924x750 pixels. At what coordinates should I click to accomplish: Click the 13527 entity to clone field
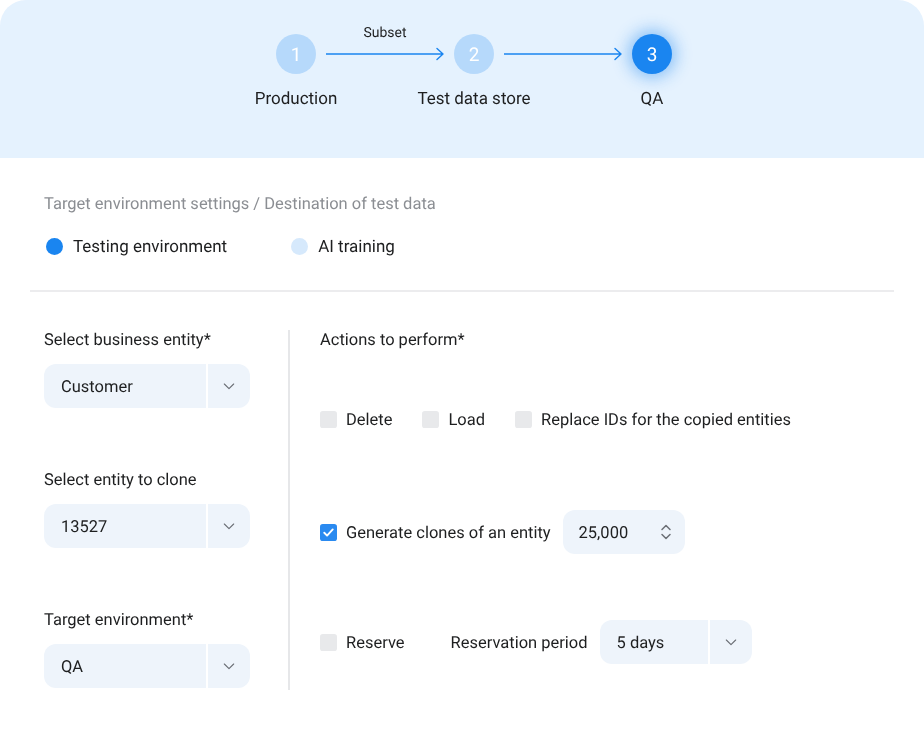(x=125, y=526)
